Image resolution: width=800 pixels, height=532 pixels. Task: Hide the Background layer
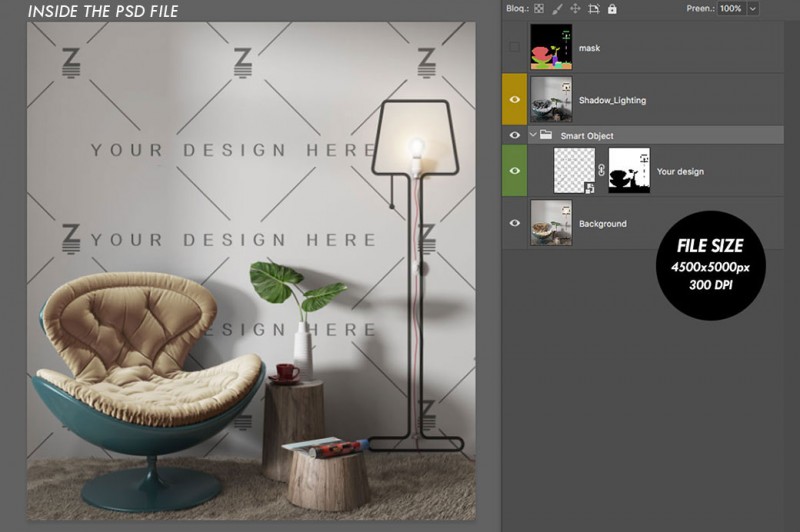[514, 223]
